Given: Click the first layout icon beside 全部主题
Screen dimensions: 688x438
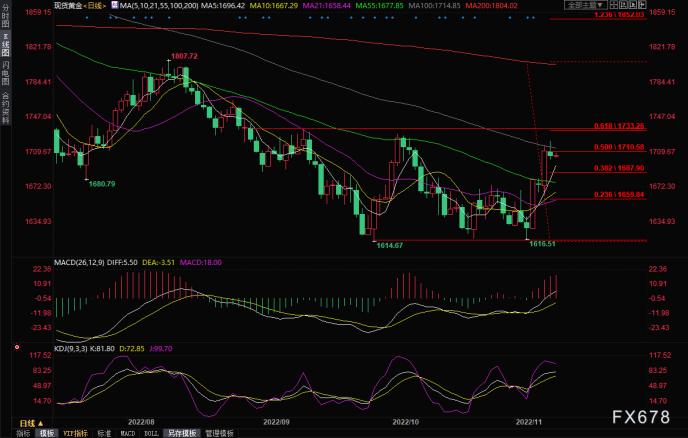Looking at the screenshot, I should [x=614, y=5].
